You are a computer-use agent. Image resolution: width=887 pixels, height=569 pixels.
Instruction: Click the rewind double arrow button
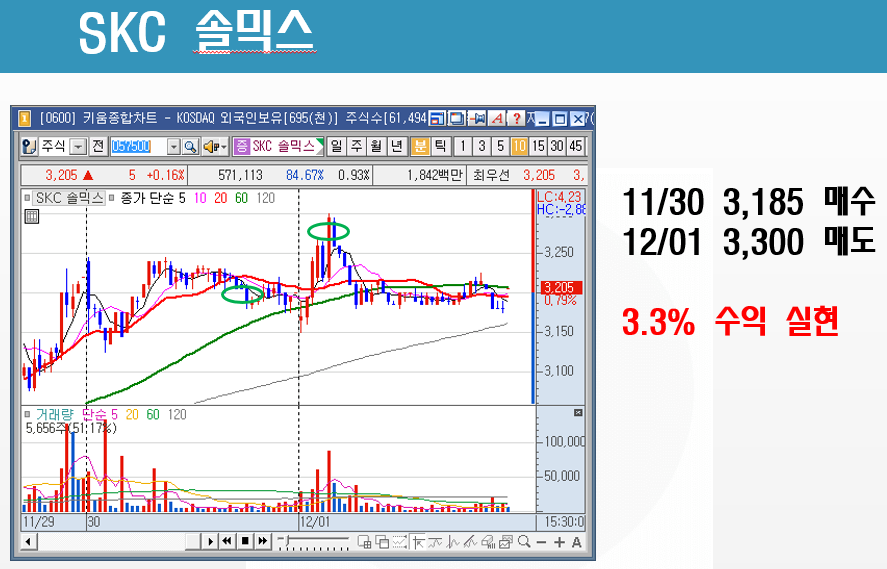point(227,542)
